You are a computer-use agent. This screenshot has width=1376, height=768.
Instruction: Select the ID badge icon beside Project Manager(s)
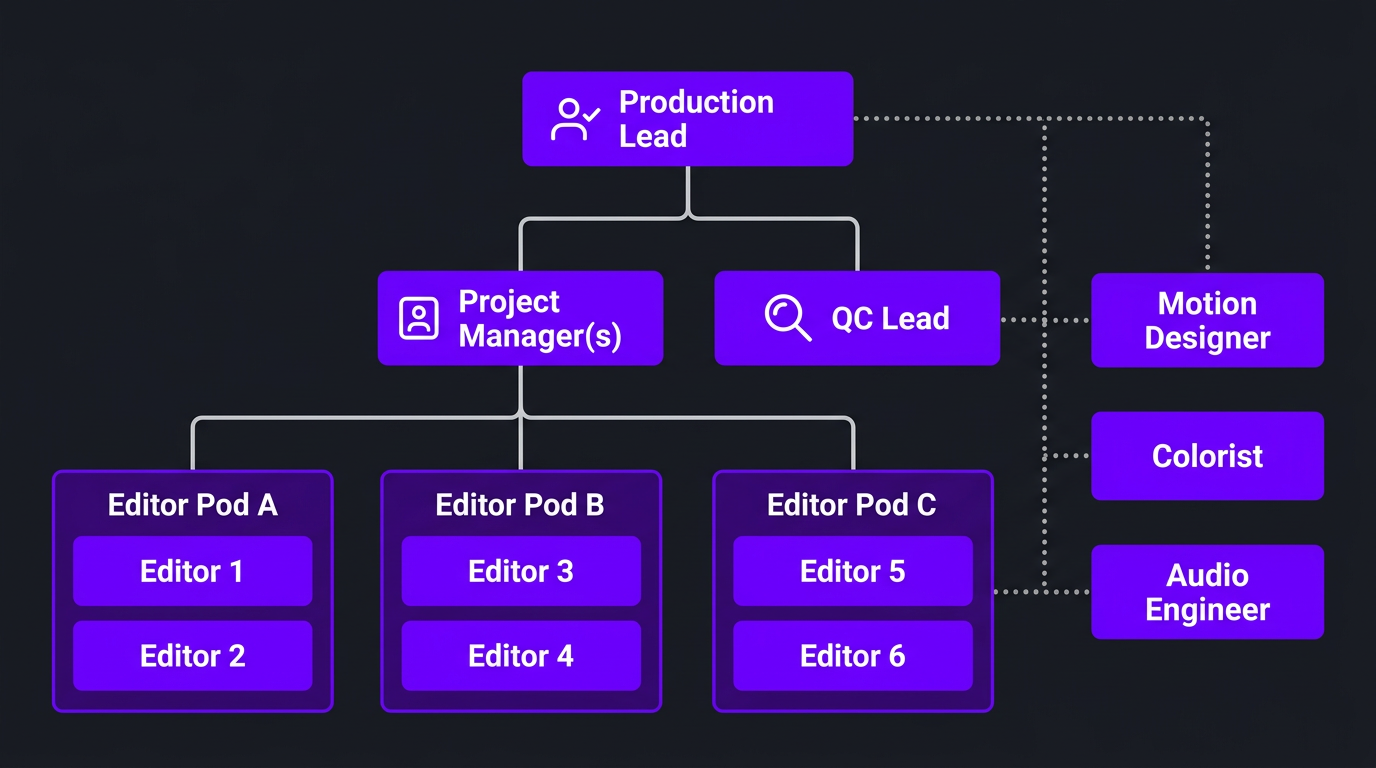pos(418,318)
